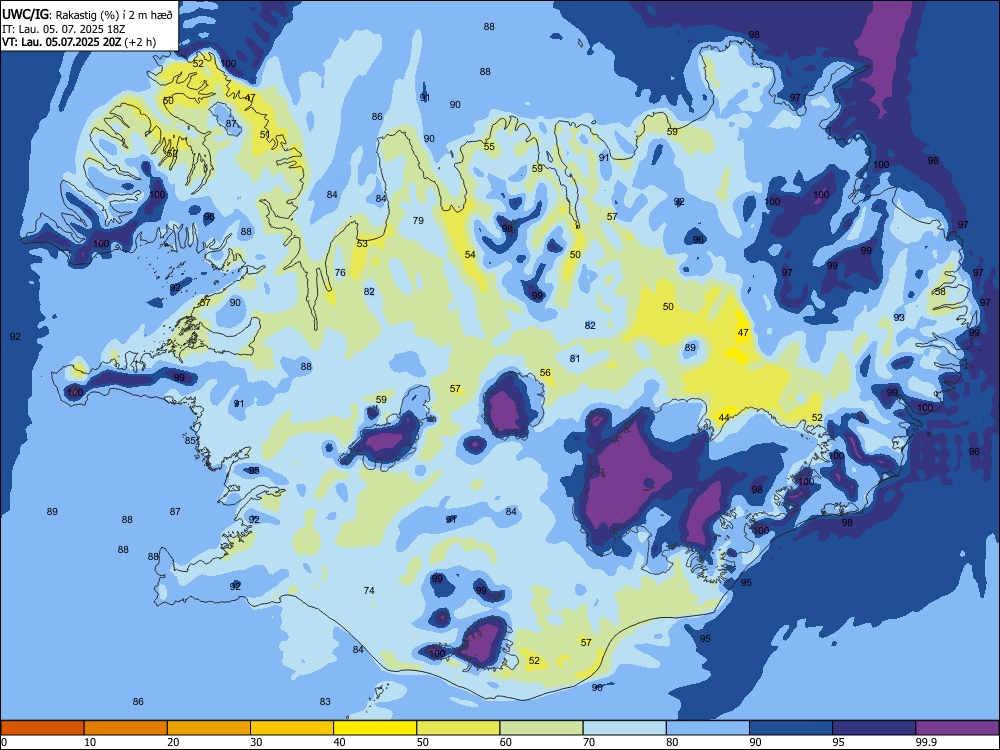Click the legend tick label '80'
Viewport: 1000px width, 750px height.
pyautogui.click(x=672, y=742)
